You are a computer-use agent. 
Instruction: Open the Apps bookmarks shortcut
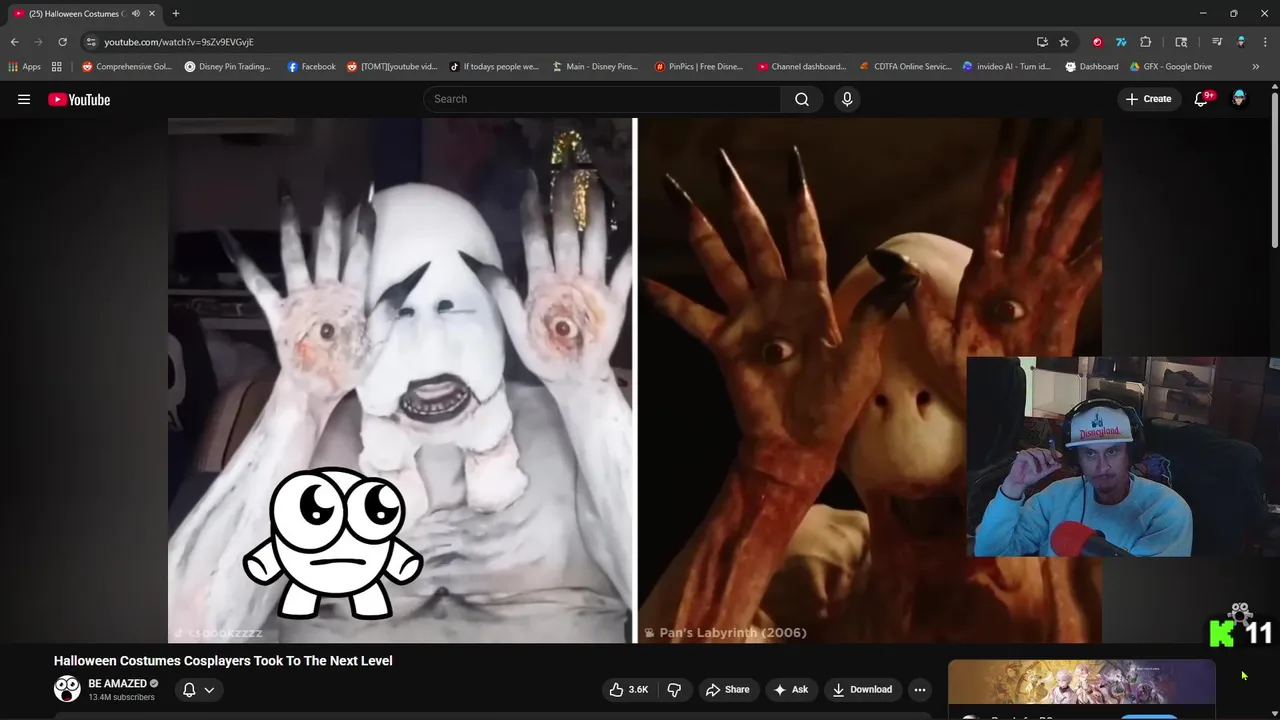tap(24, 67)
